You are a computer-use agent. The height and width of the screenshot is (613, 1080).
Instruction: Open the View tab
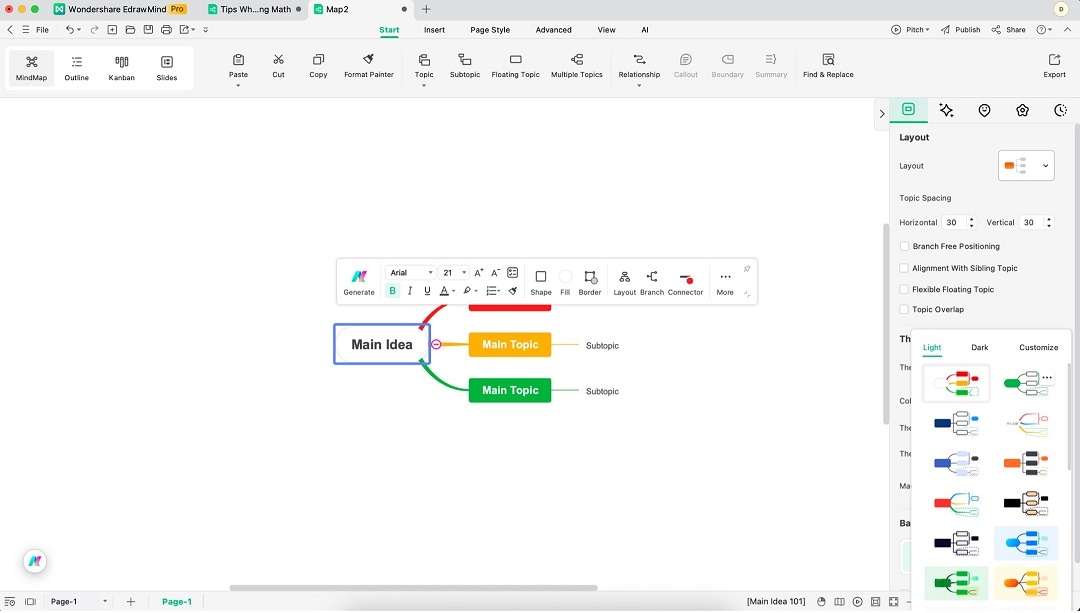(x=606, y=30)
